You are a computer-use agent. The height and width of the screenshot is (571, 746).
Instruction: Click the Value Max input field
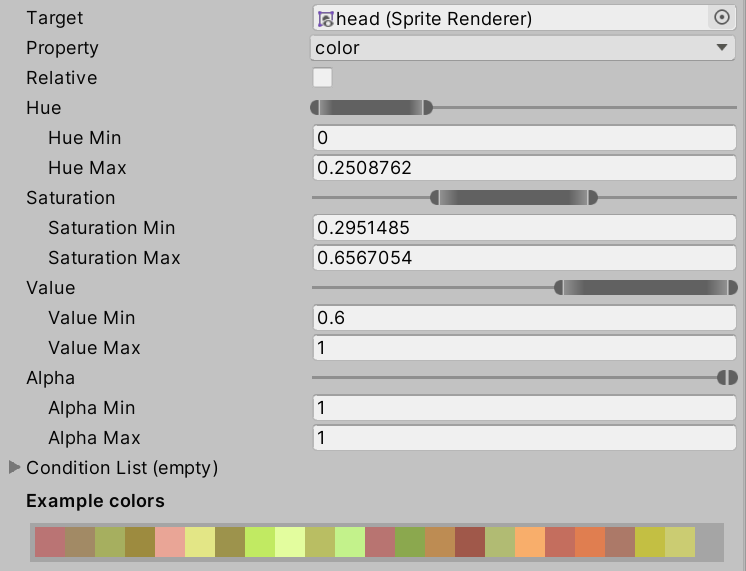(x=524, y=348)
